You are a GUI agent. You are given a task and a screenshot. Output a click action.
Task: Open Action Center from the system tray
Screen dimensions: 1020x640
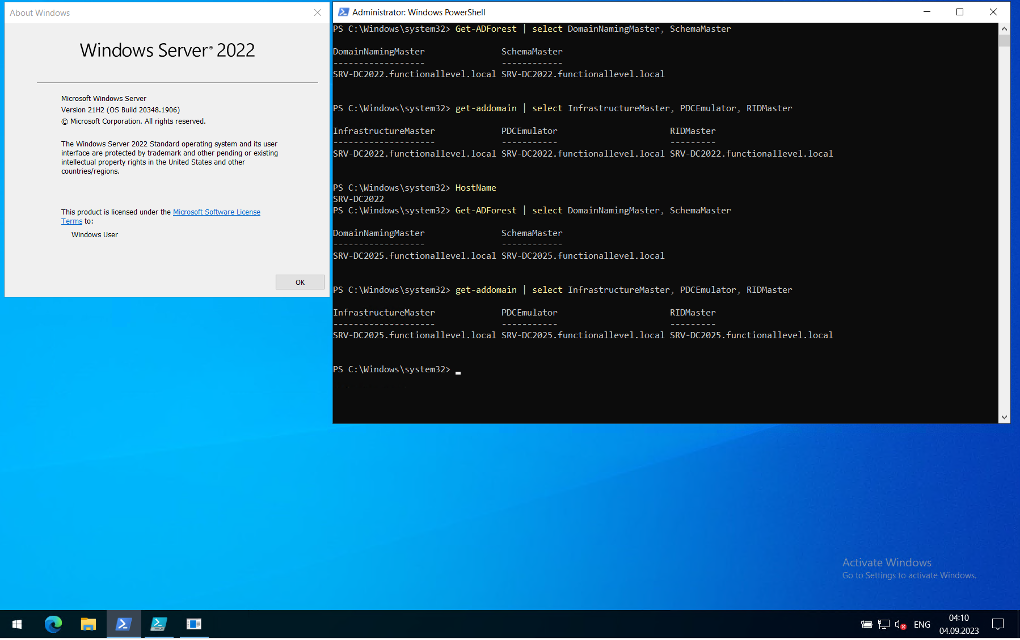click(998, 624)
